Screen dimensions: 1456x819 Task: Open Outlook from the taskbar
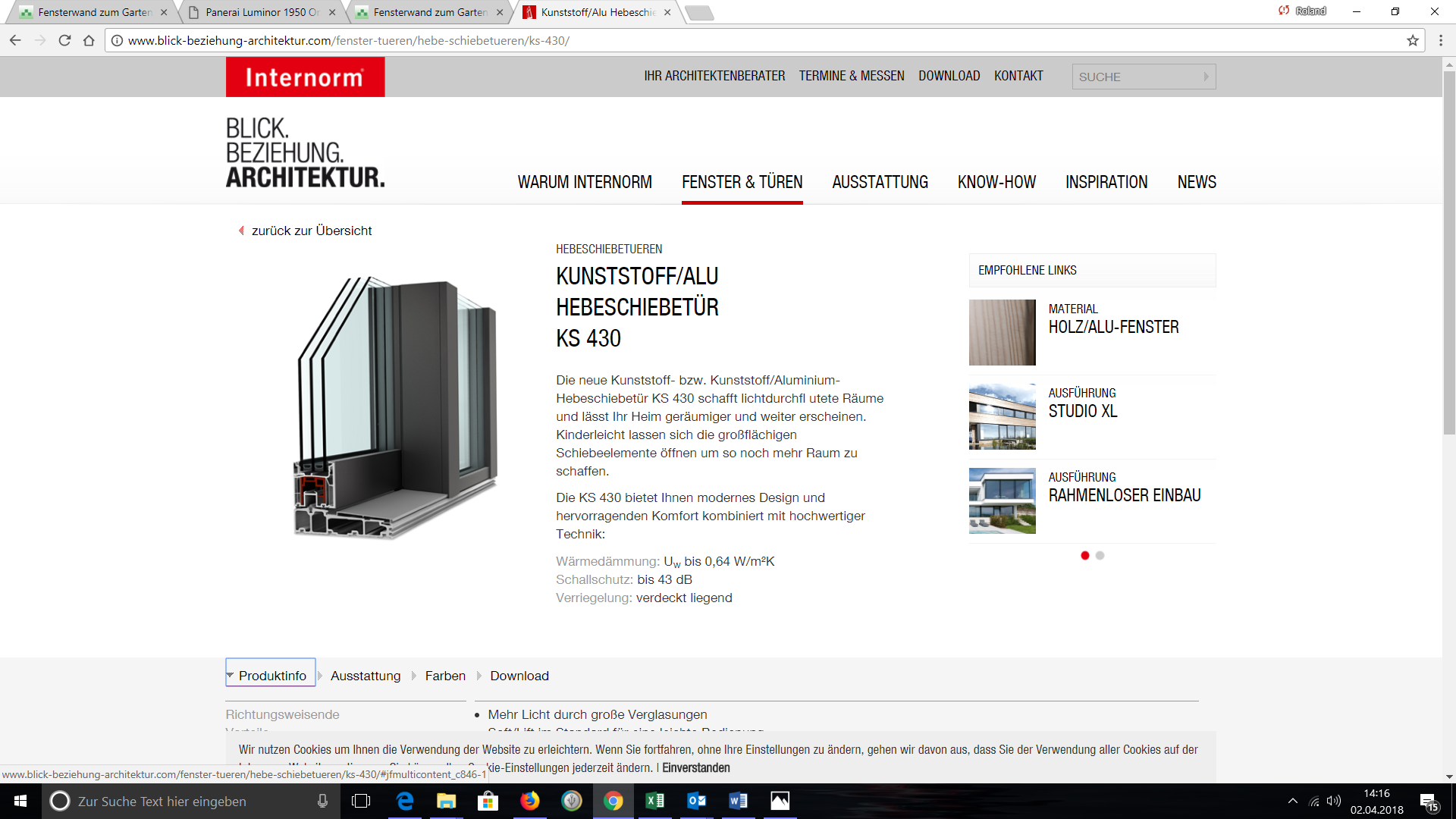[696, 801]
